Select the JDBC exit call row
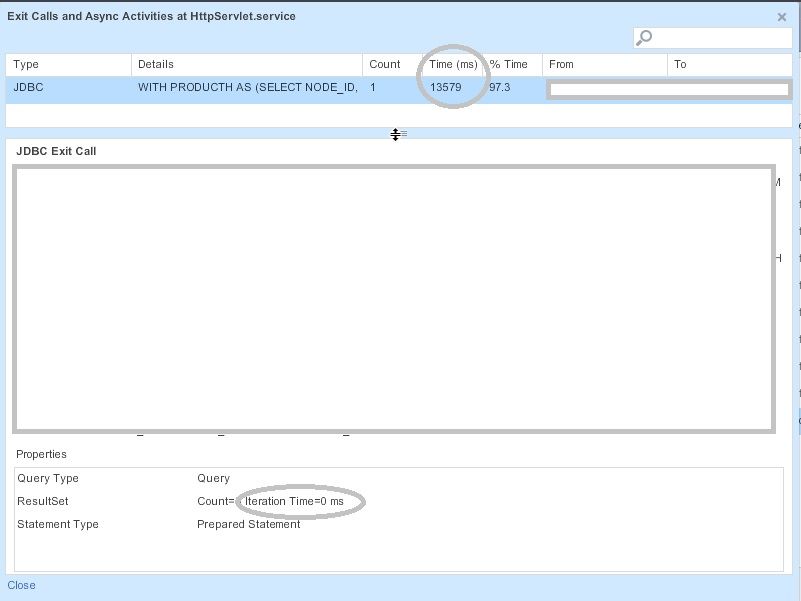 point(68,88)
